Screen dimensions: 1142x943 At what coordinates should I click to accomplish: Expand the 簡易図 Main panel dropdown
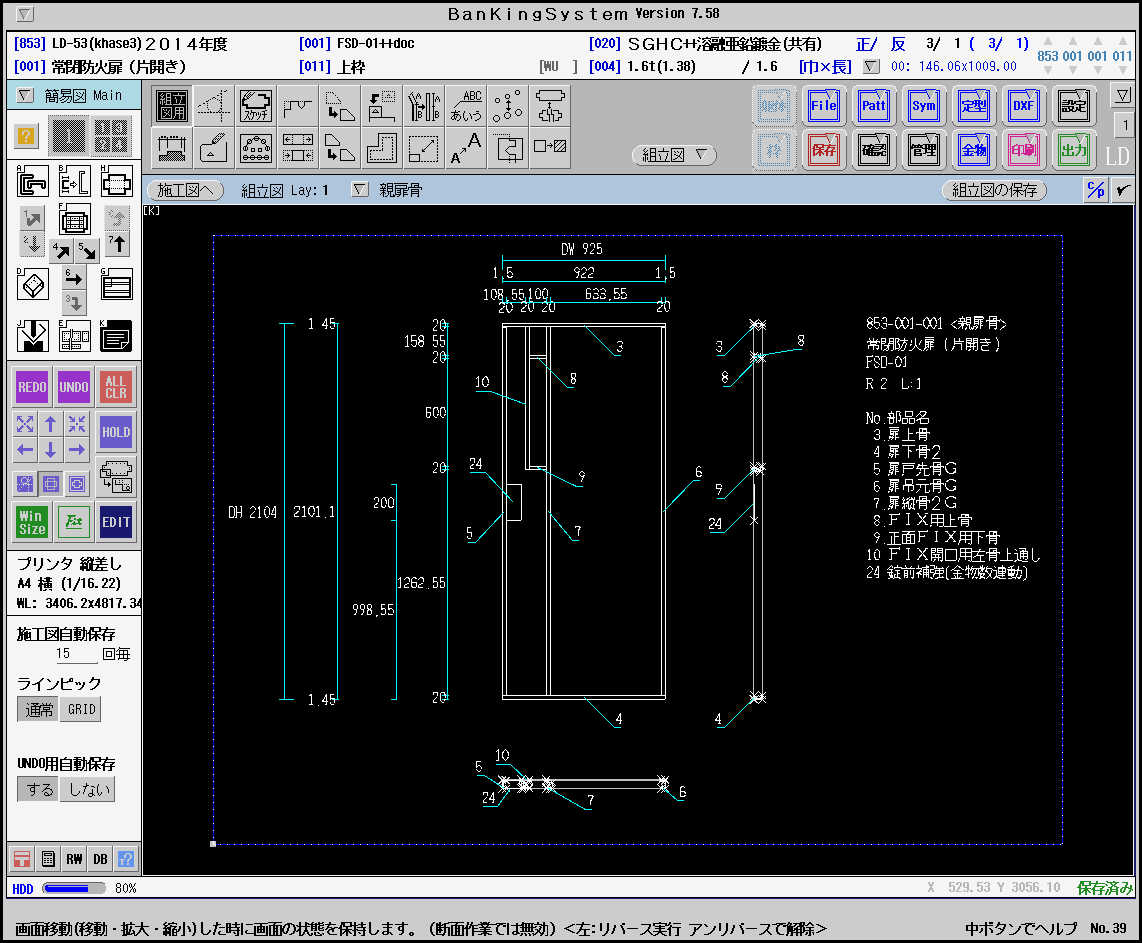click(x=25, y=95)
